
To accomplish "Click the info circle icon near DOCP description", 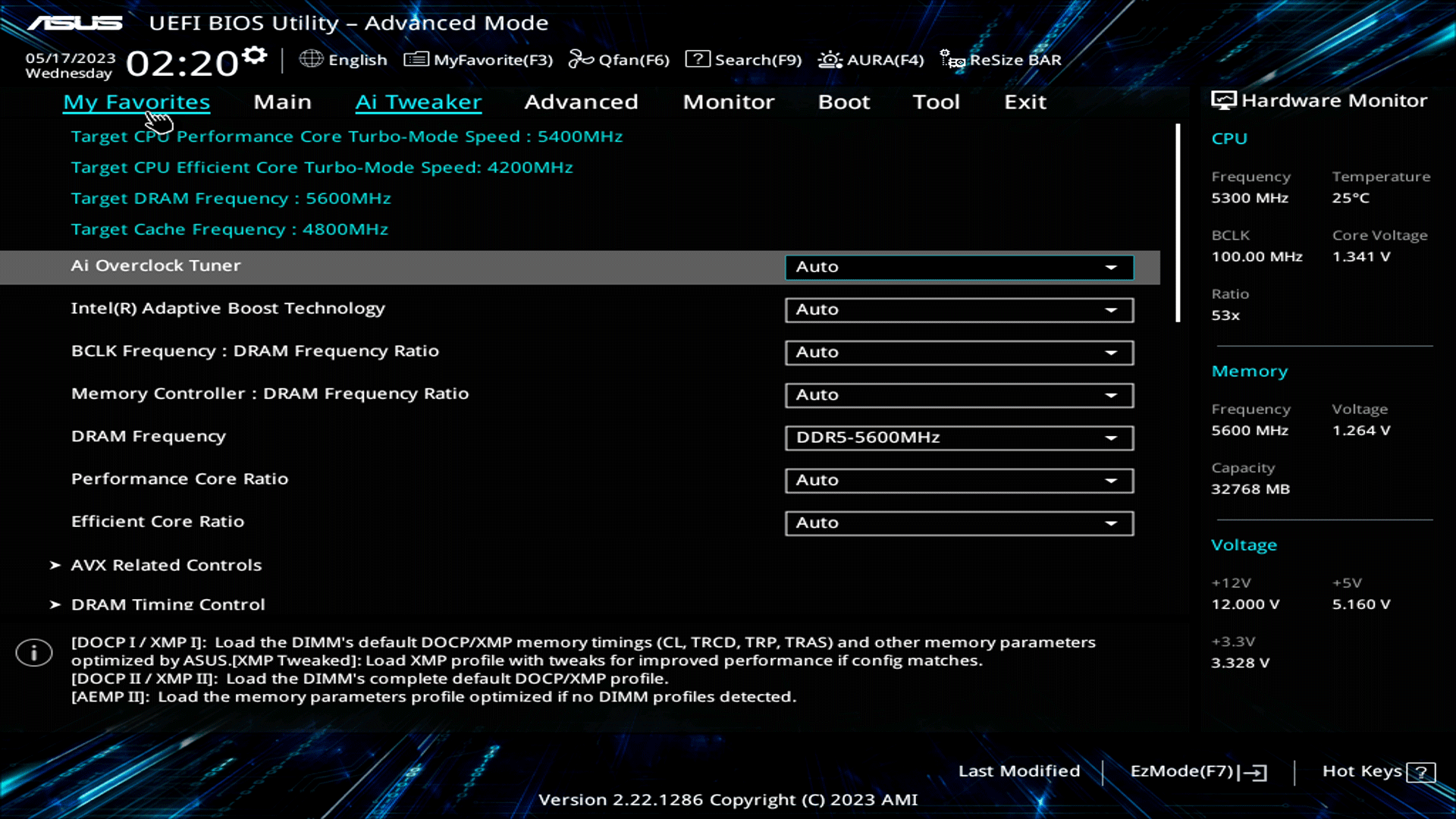I will click(x=33, y=652).
